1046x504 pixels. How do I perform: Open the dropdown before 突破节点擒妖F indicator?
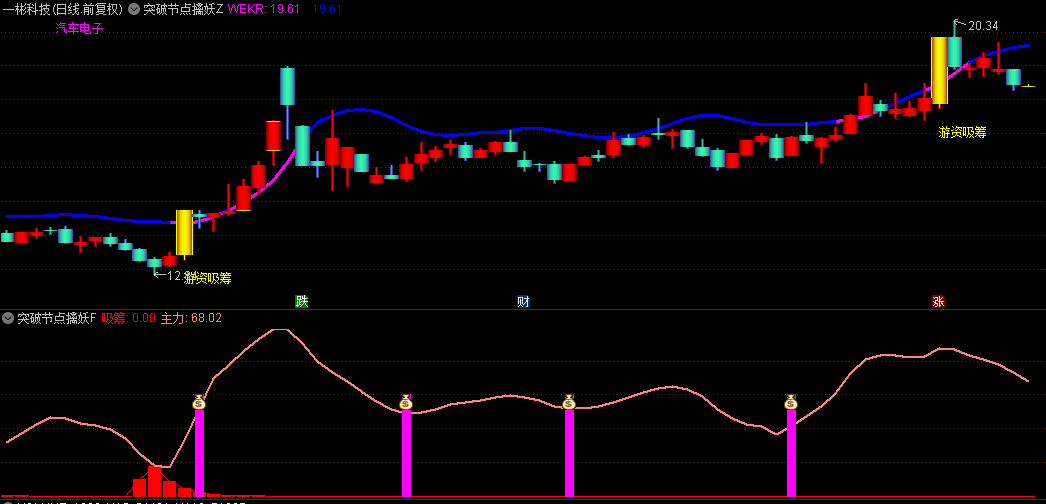[8, 318]
